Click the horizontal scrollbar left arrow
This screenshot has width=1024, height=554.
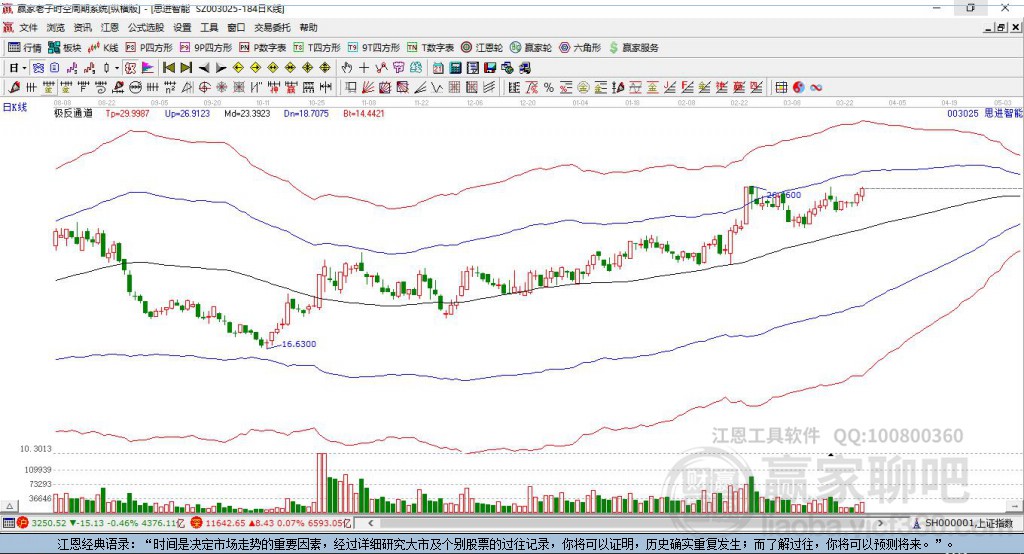370,523
